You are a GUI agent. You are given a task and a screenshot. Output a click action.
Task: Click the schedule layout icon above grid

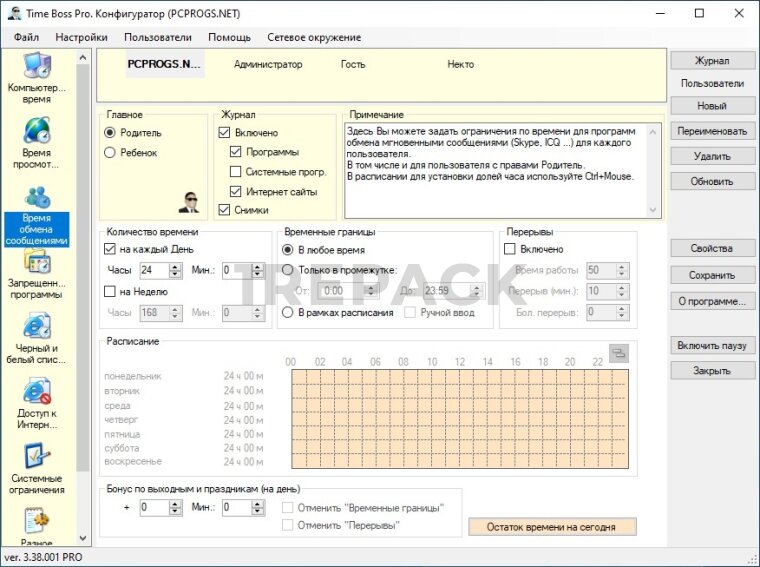pyautogui.click(x=619, y=352)
